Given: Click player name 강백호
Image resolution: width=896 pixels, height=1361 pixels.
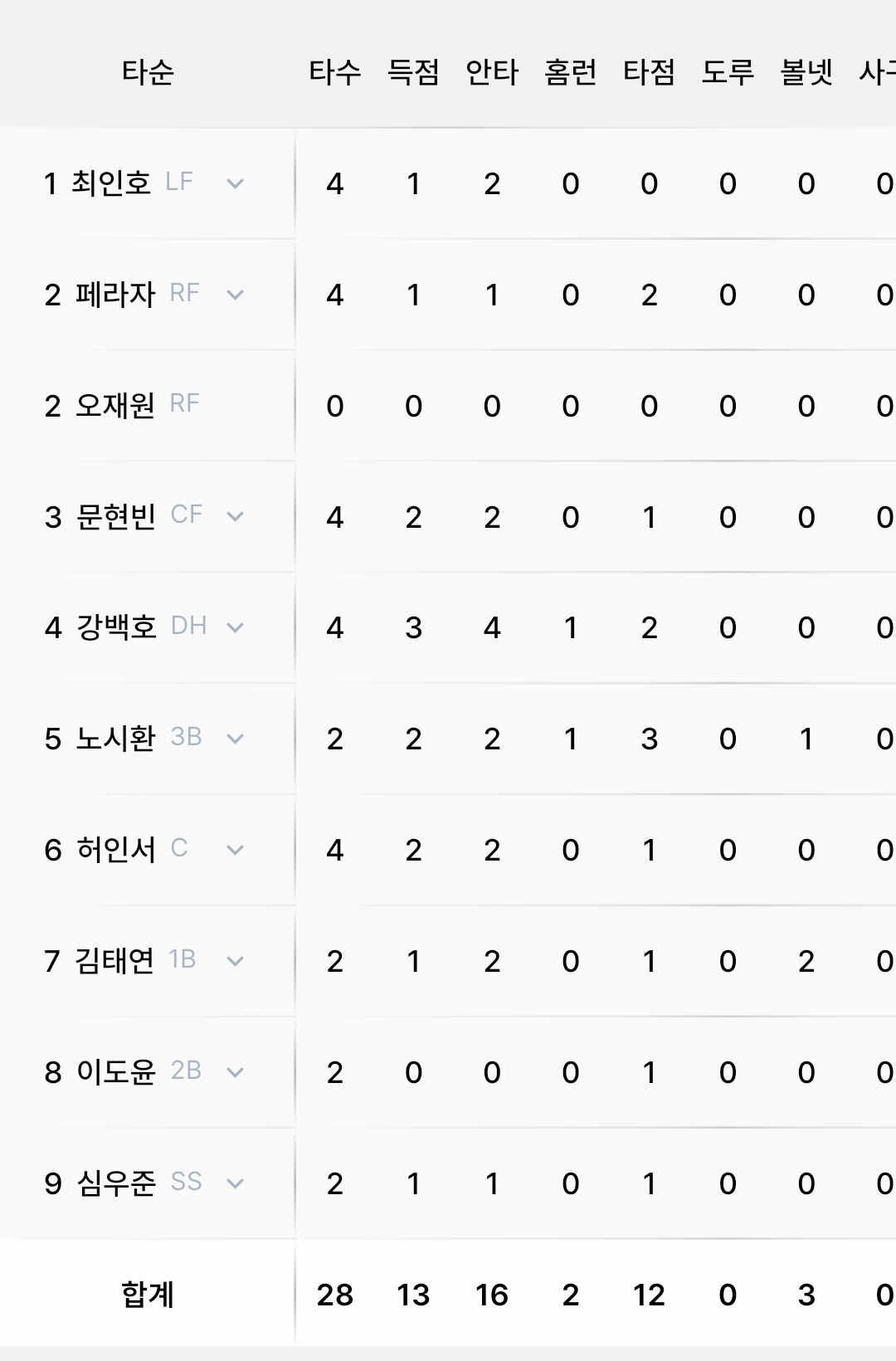Looking at the screenshot, I should coord(116,627).
